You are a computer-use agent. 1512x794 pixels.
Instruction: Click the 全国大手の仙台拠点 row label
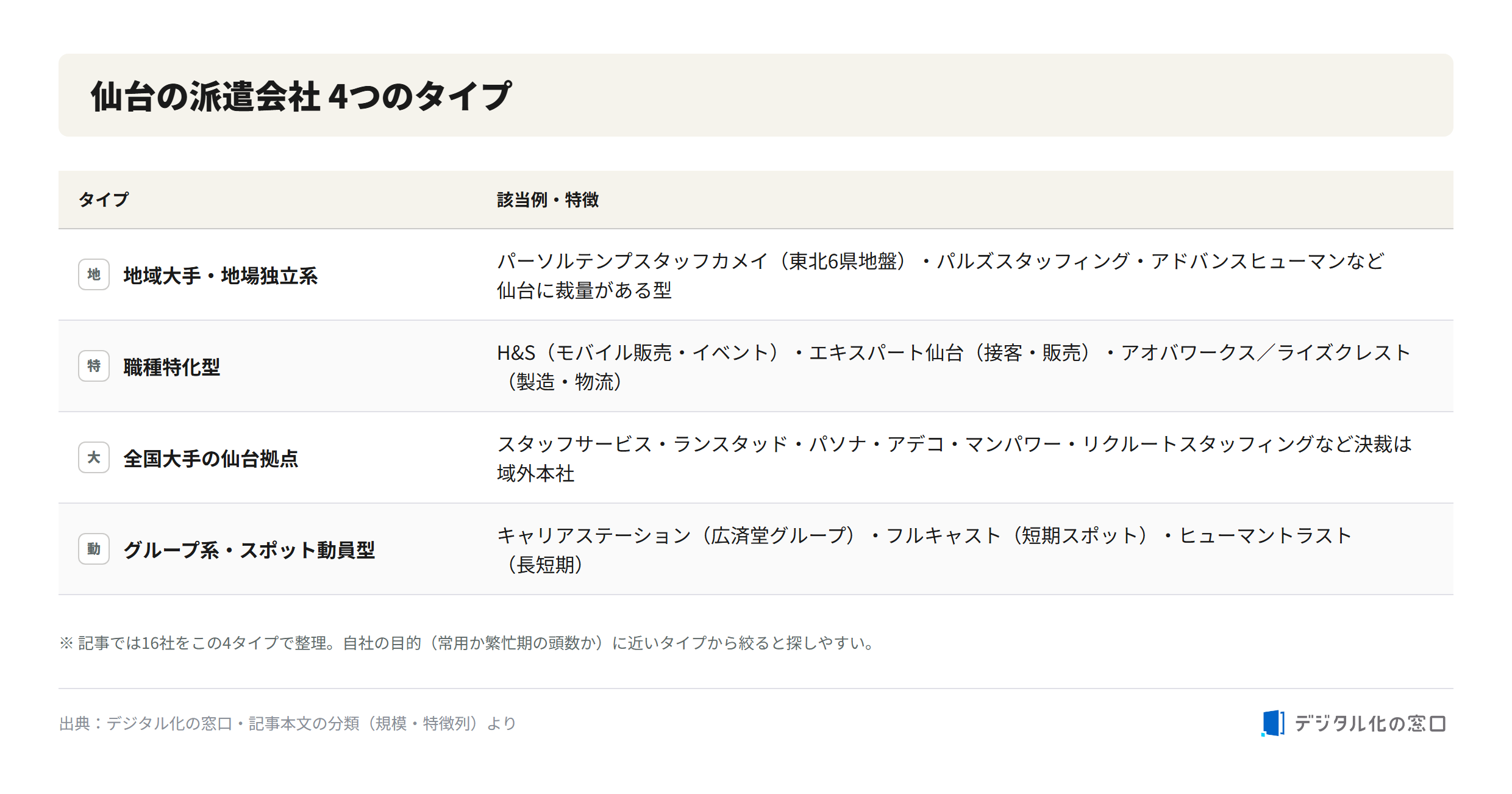tap(210, 459)
